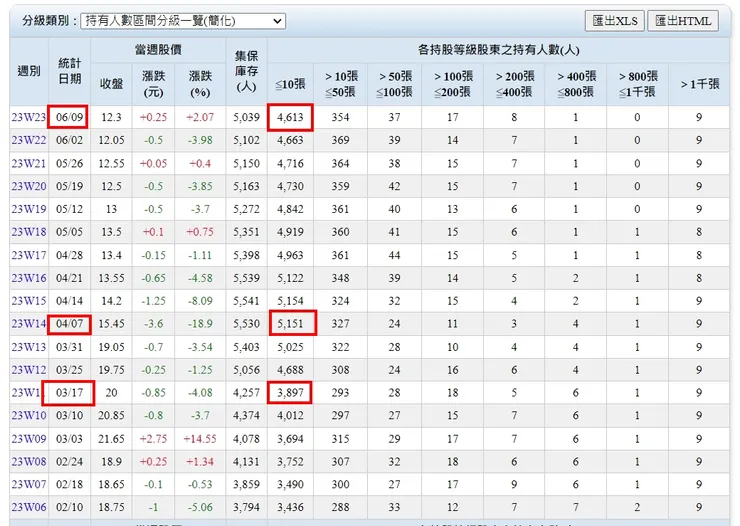Select custody count 5,541
740x526 pixels.
[246, 301]
